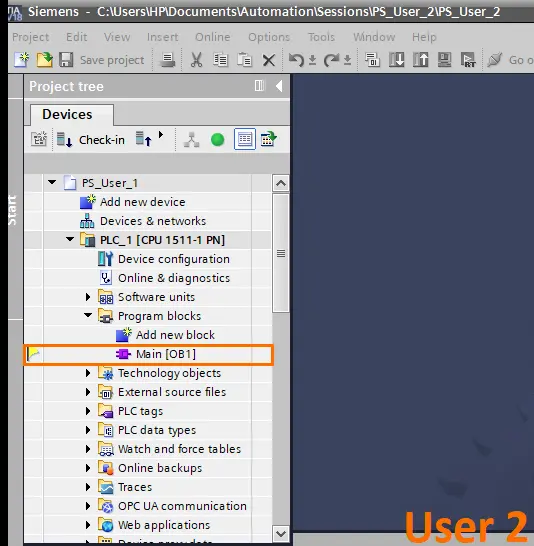Click the Print icon in the toolbar
Viewport: 534px width, 546px height.
click(x=167, y=60)
